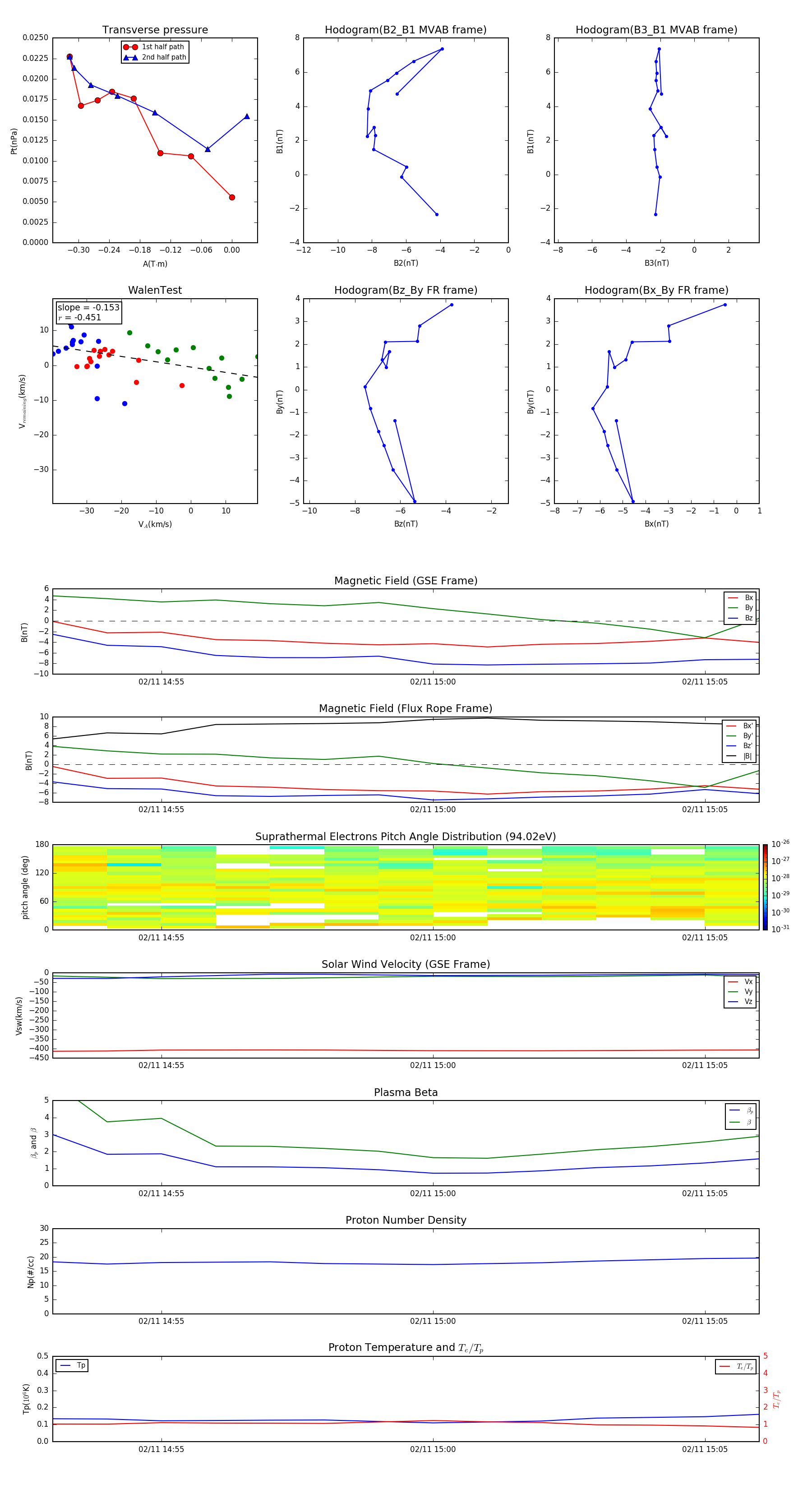Click the "Vsw(km/s)" y-axis label
The image size is (812, 1489).
[19, 1016]
